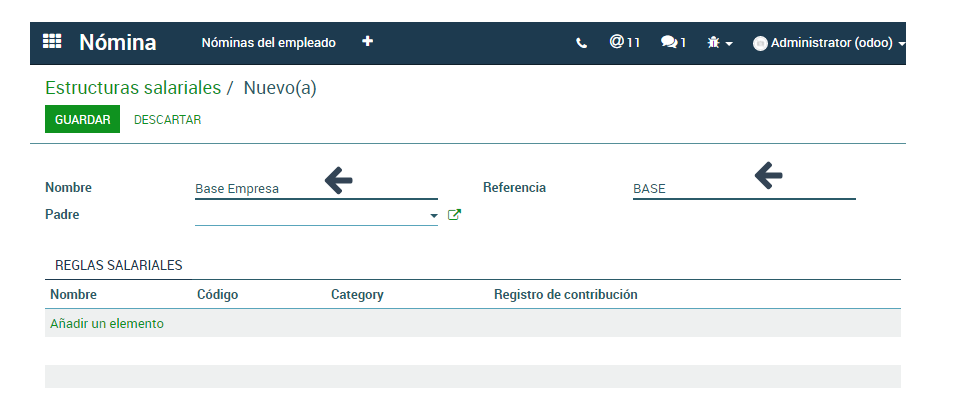Viewport: 963px width, 420px height.
Task: Click the Nómina app title
Action: 118,42
